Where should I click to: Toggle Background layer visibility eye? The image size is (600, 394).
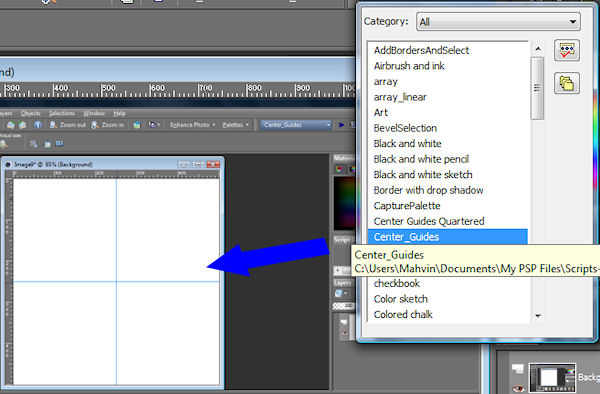(518, 389)
